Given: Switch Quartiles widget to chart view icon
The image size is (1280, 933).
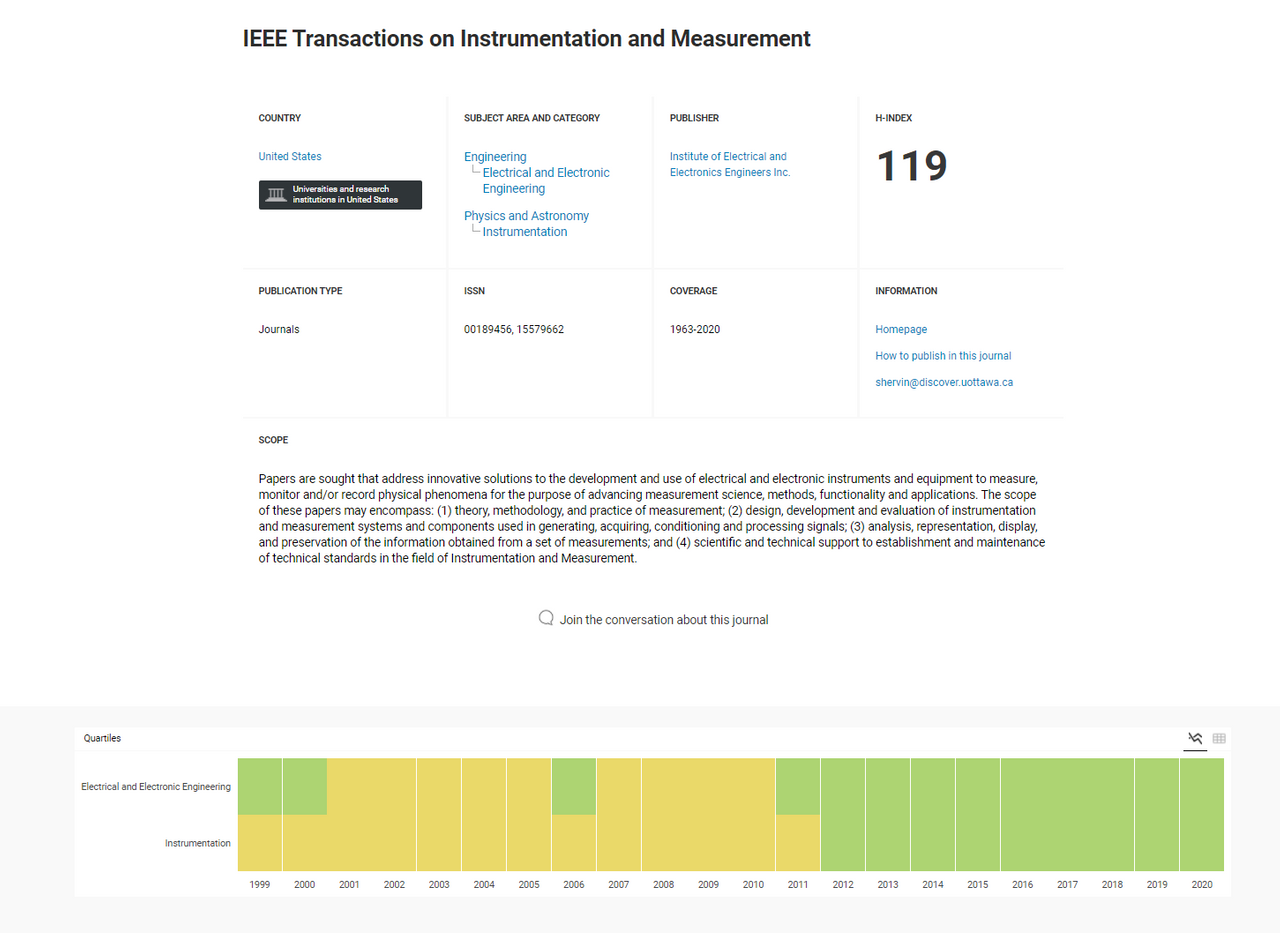Looking at the screenshot, I should [x=1195, y=739].
